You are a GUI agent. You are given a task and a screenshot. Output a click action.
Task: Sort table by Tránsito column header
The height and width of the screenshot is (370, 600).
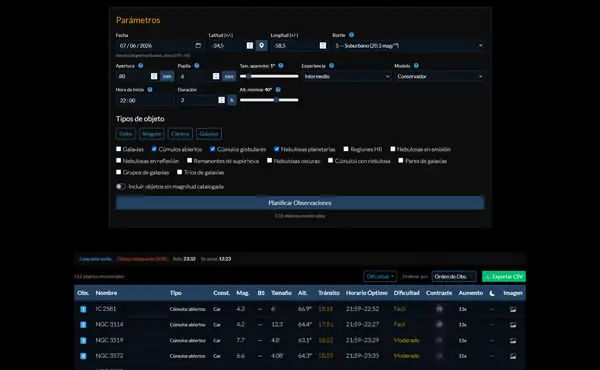[x=329, y=293]
